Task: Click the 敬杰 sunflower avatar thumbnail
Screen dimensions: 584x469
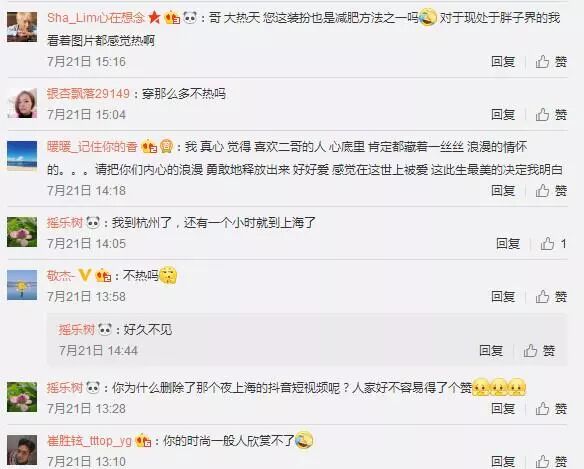Action: pyautogui.click(x=22, y=285)
